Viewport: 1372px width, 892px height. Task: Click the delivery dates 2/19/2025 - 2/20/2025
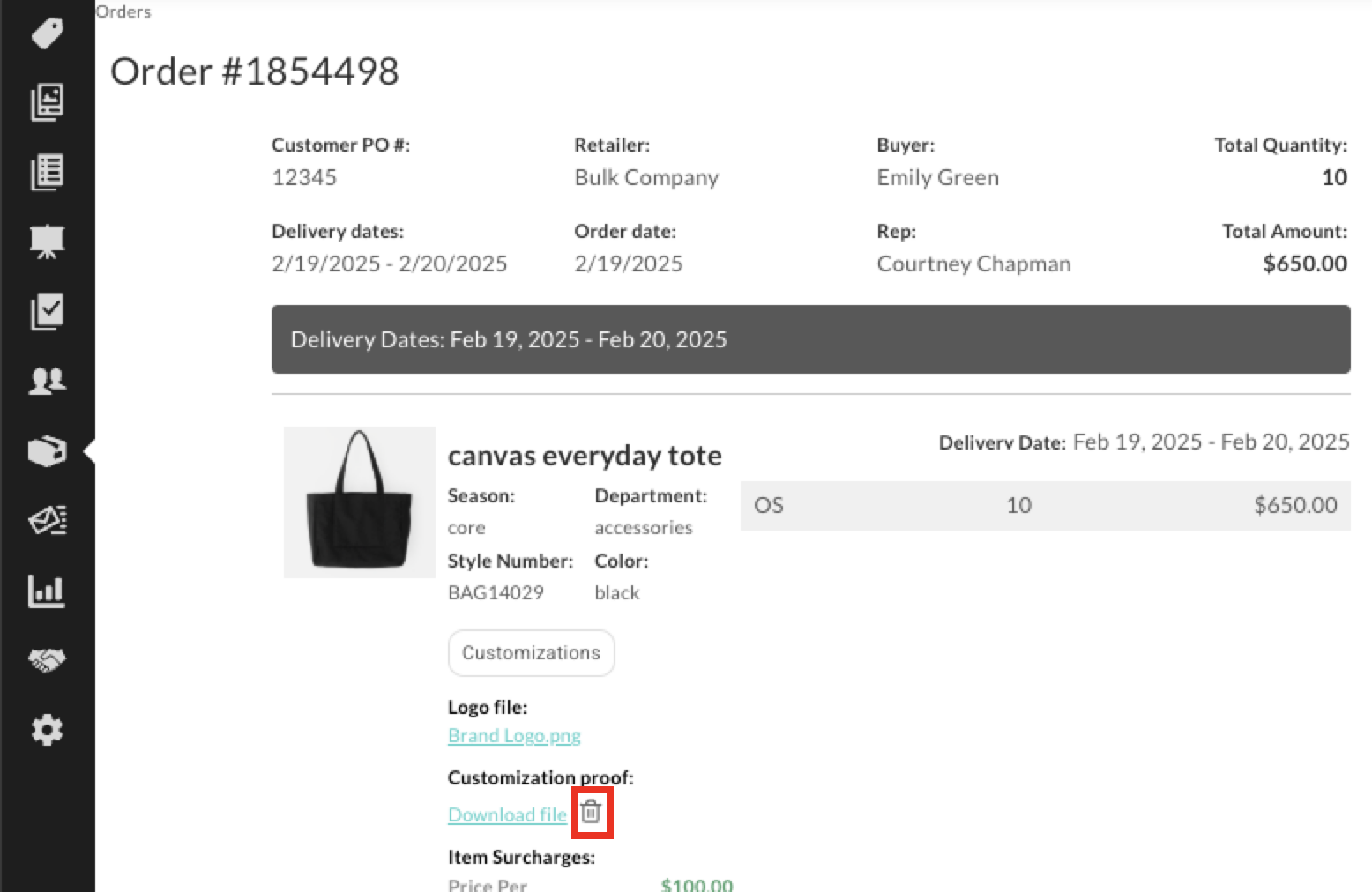(390, 264)
